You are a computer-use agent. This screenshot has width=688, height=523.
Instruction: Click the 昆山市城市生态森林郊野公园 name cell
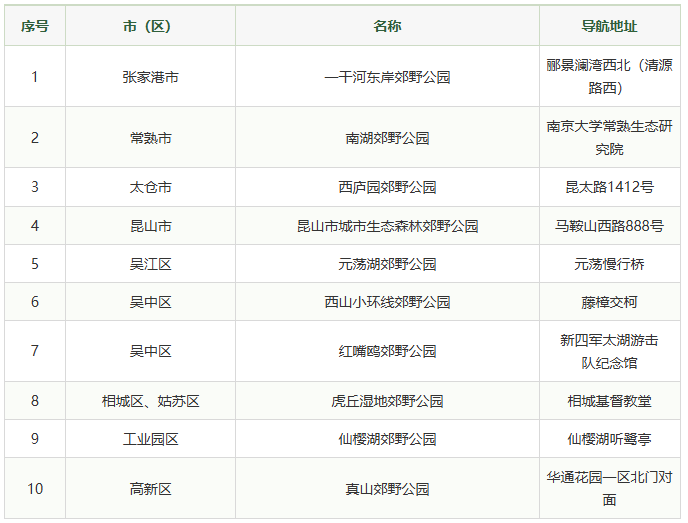coord(387,226)
